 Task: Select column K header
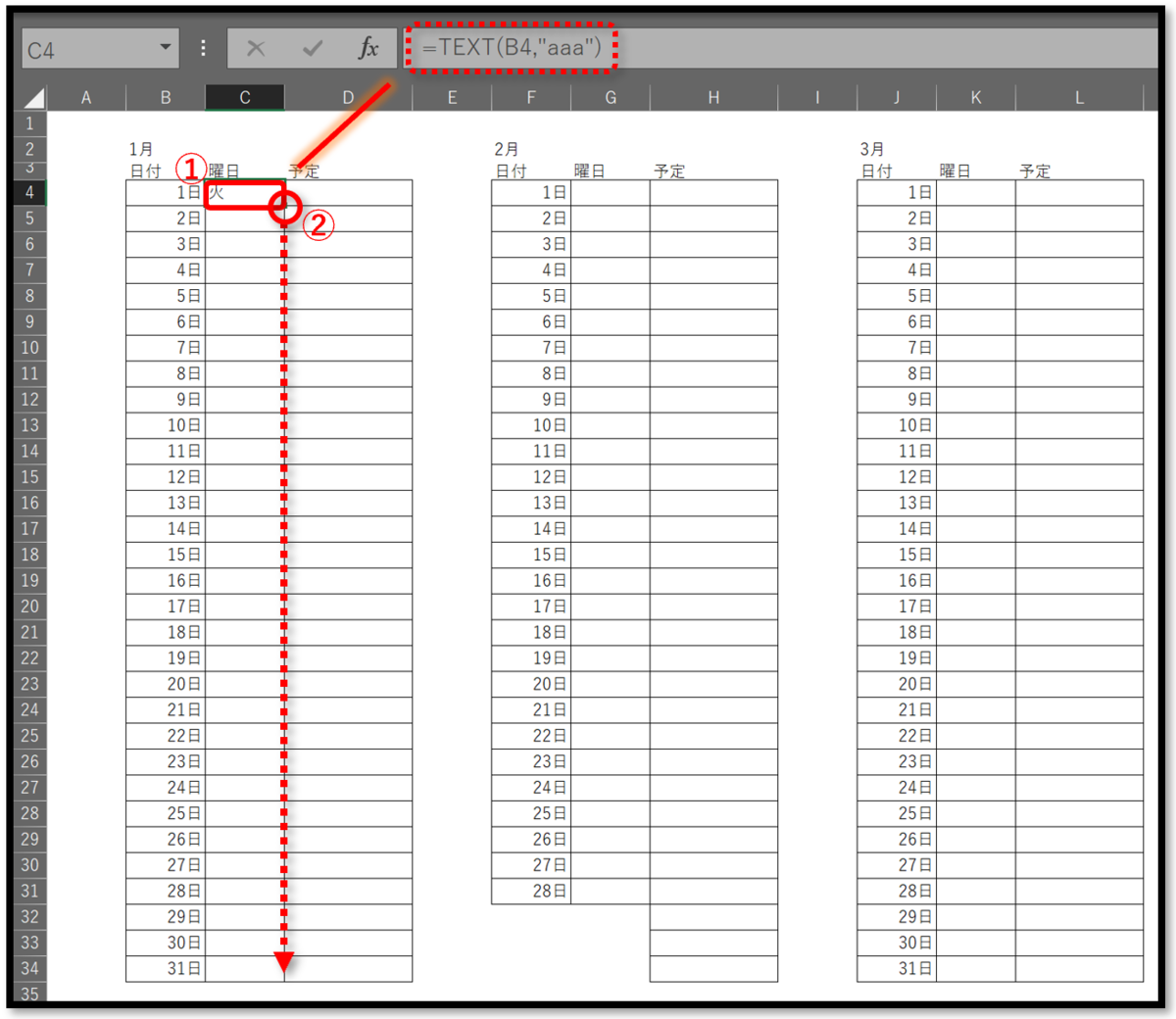(976, 97)
